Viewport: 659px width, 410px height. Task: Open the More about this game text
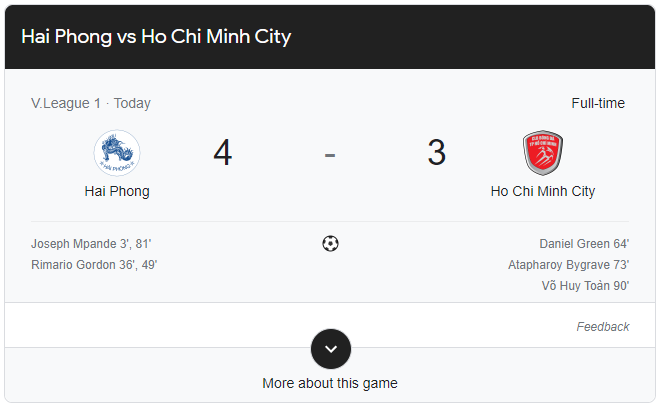pos(330,383)
